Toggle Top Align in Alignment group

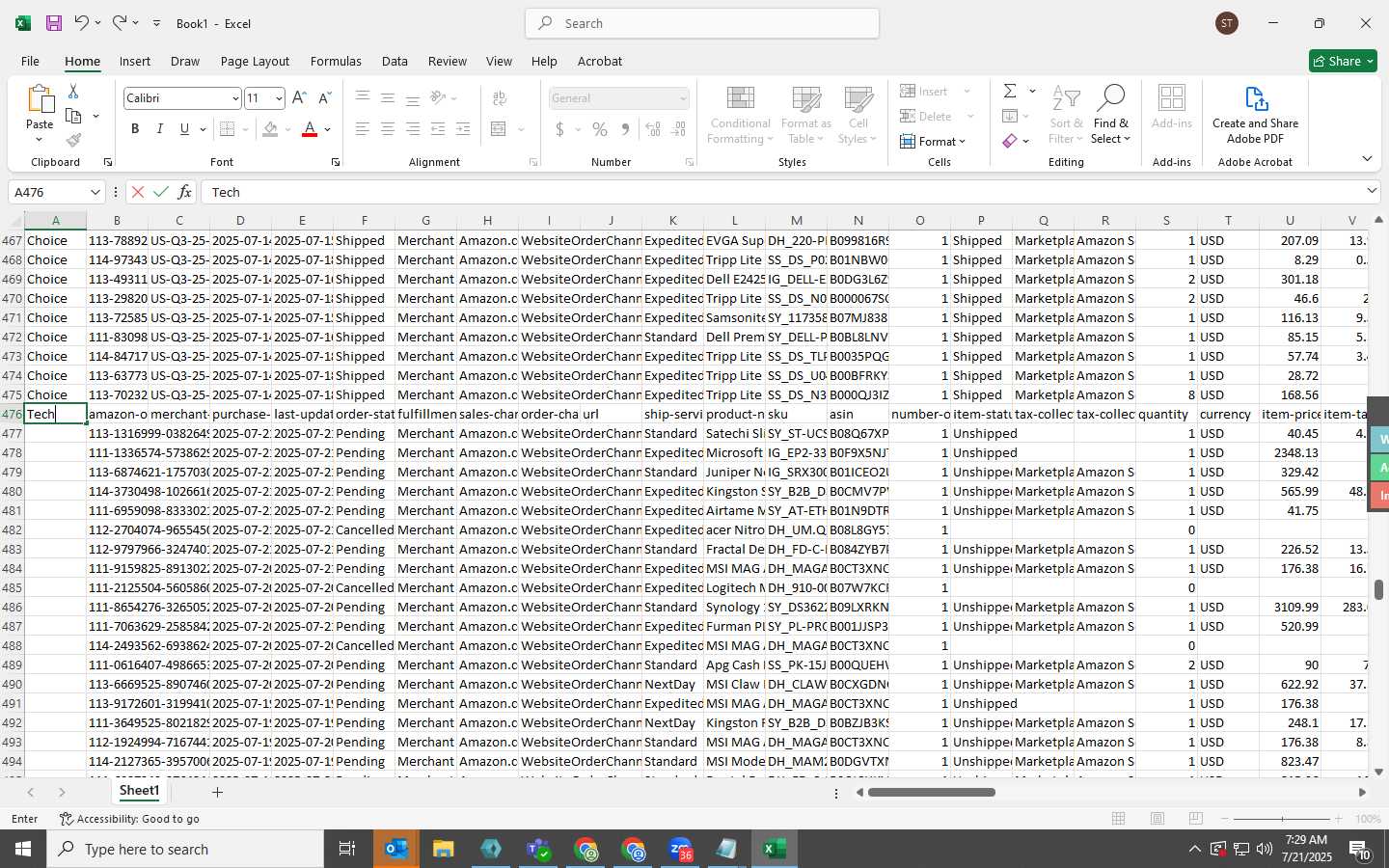pyautogui.click(x=363, y=98)
